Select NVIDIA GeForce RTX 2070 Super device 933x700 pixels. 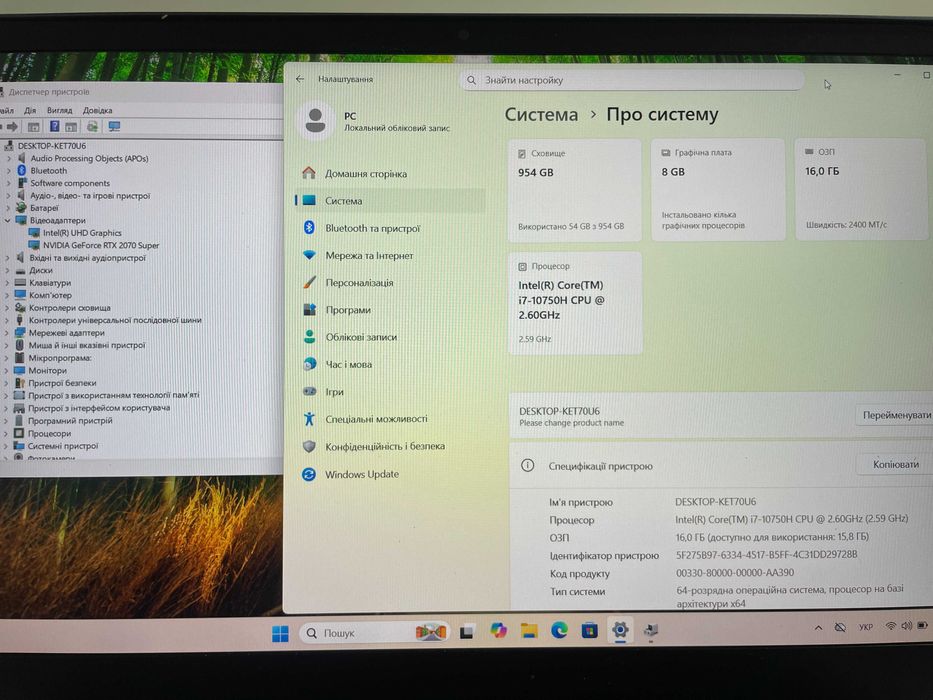point(101,245)
